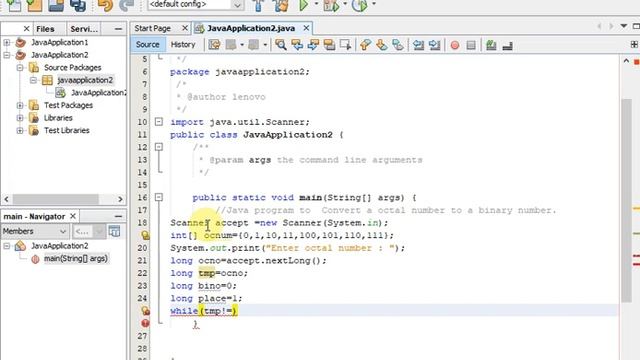Expand Test Packages node

pos(20,105)
